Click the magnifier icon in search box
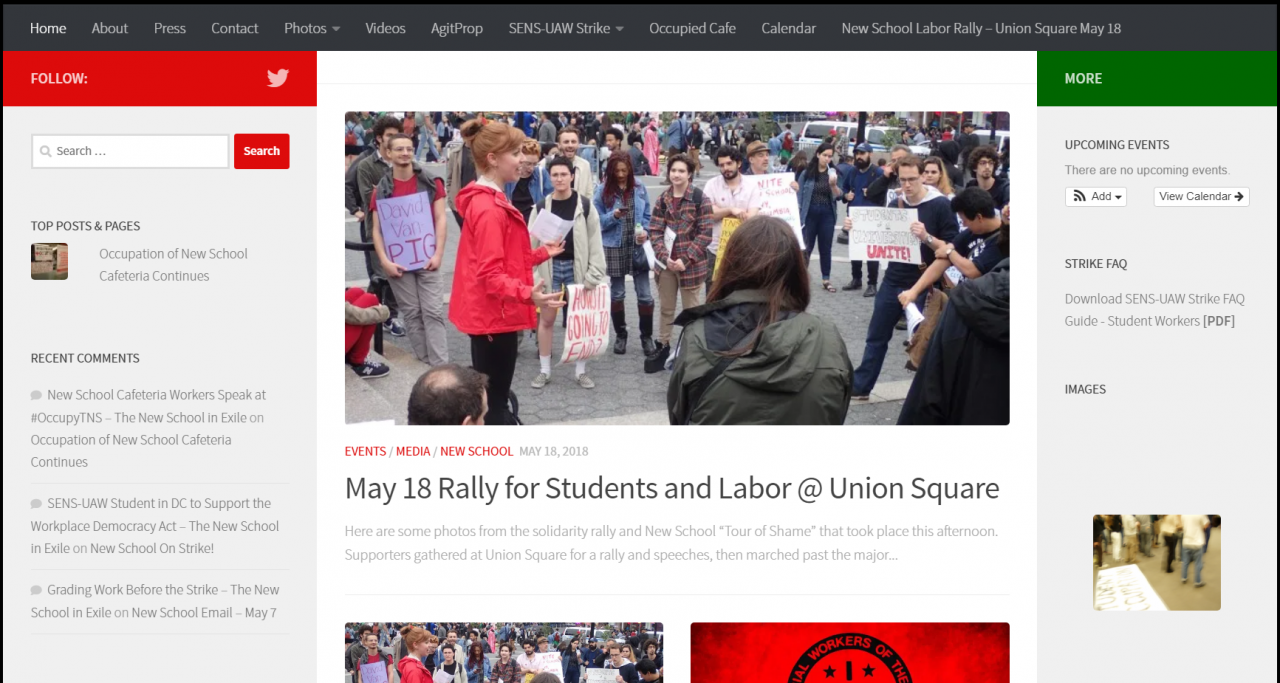 [x=45, y=151]
